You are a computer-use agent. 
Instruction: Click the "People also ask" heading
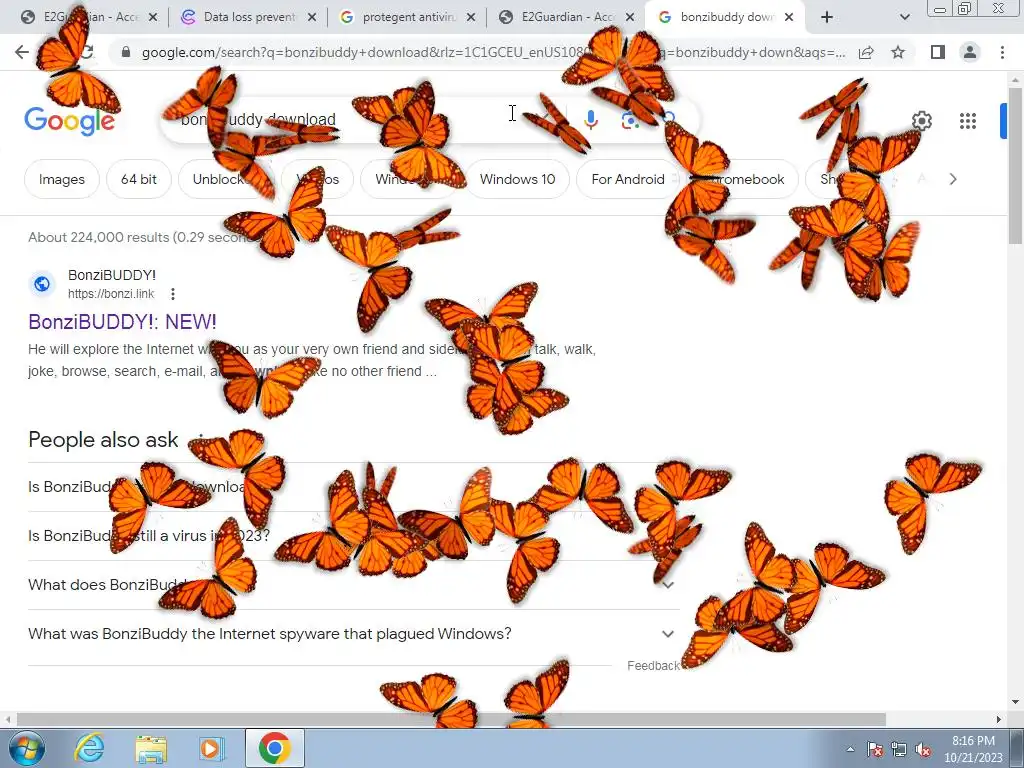(x=103, y=440)
